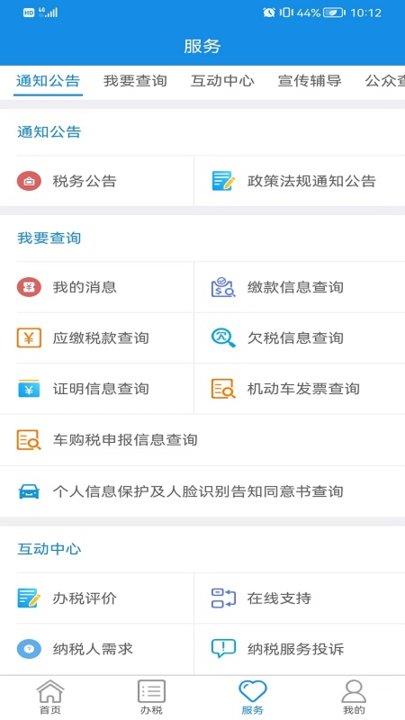This screenshot has height=720, width=405.
Task: Select the 宣传辅导 tab
Action: point(309,81)
